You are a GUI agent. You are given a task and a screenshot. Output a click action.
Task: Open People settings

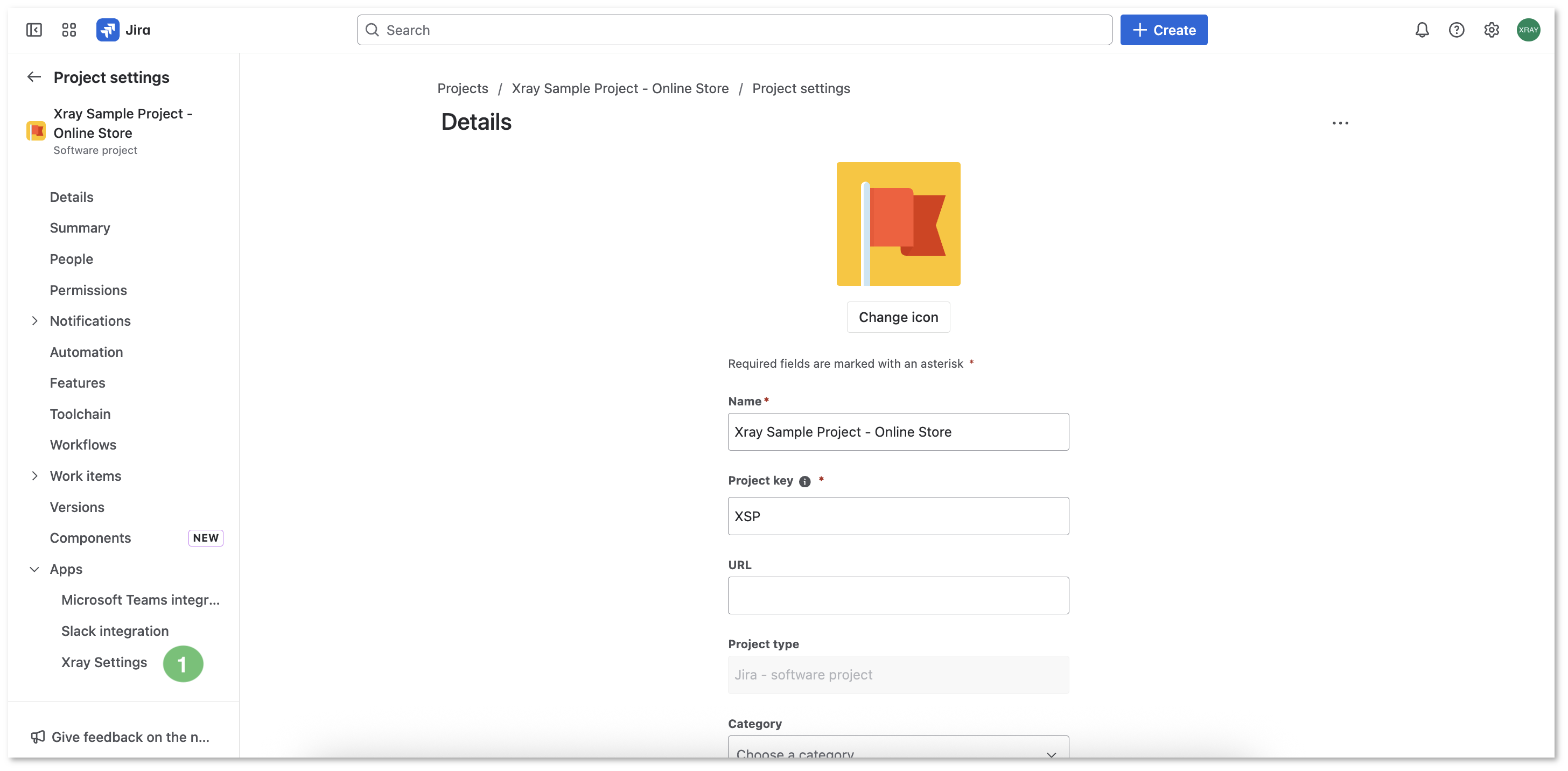71,258
